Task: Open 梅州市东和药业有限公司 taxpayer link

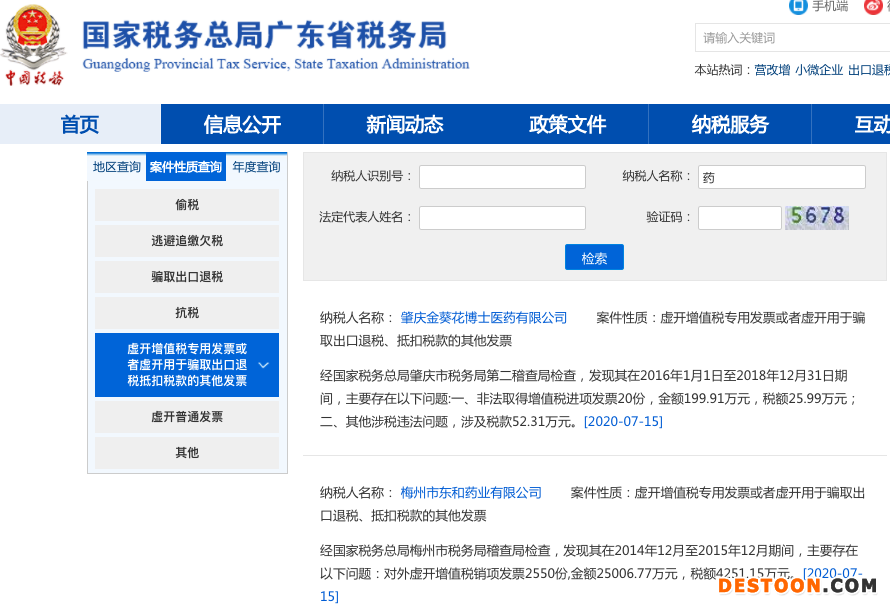Action: [x=471, y=493]
